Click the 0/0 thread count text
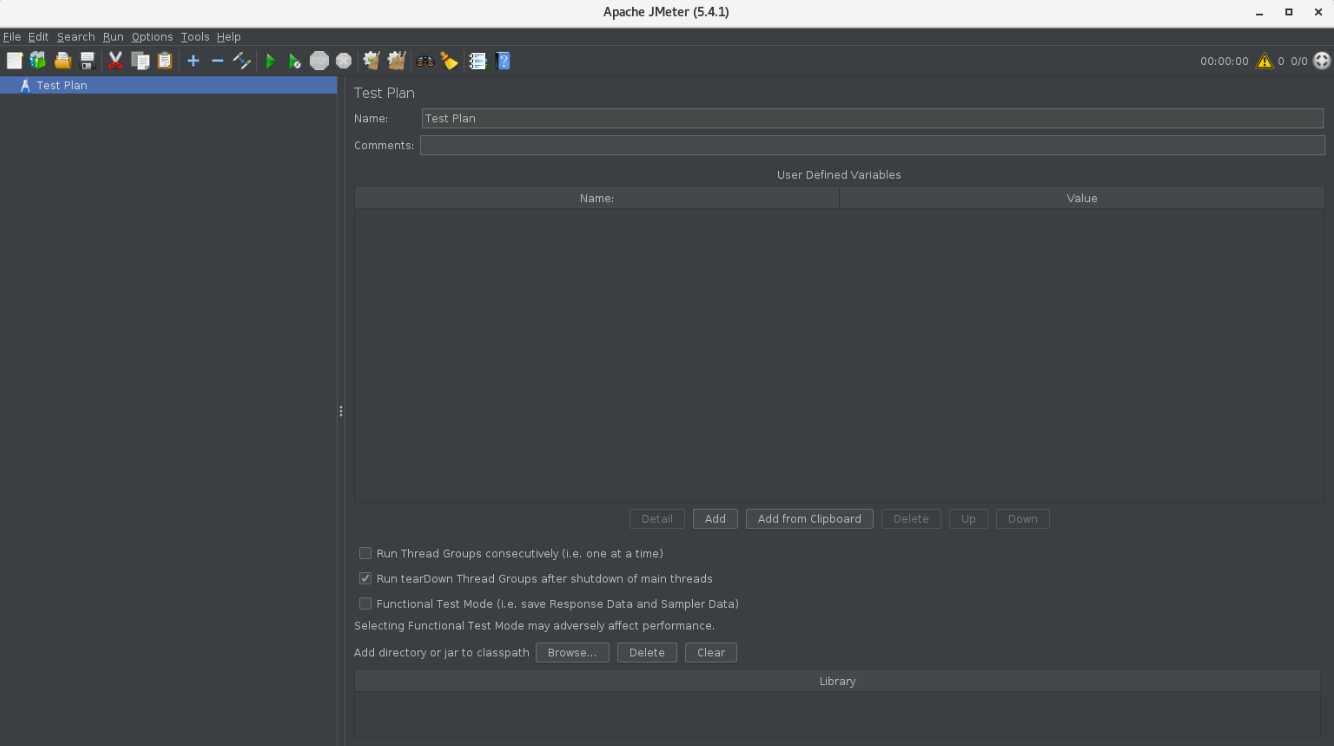This screenshot has width=1334, height=746. (x=1299, y=61)
